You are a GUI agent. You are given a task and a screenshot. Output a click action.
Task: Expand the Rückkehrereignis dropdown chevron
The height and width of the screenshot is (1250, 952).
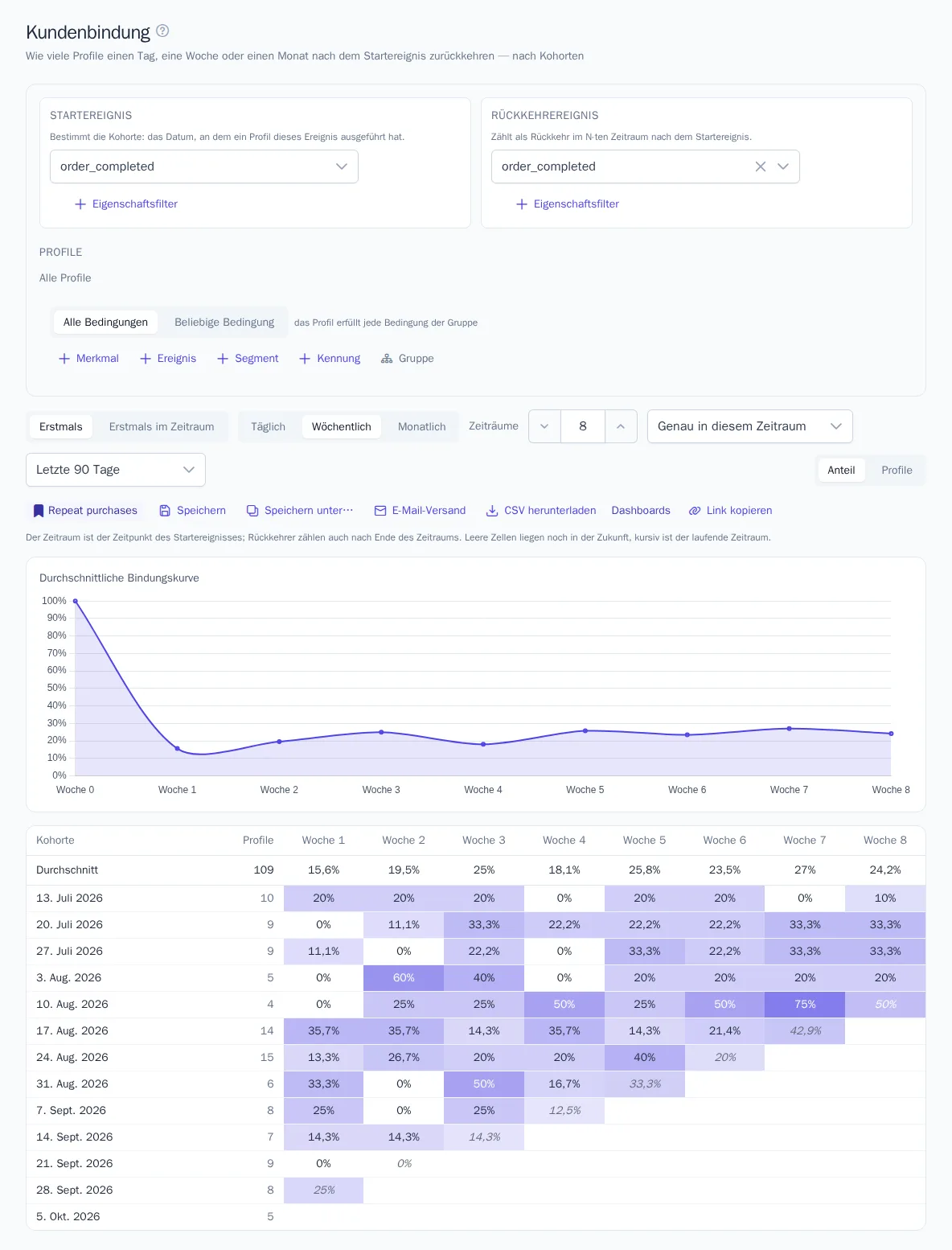coord(783,167)
